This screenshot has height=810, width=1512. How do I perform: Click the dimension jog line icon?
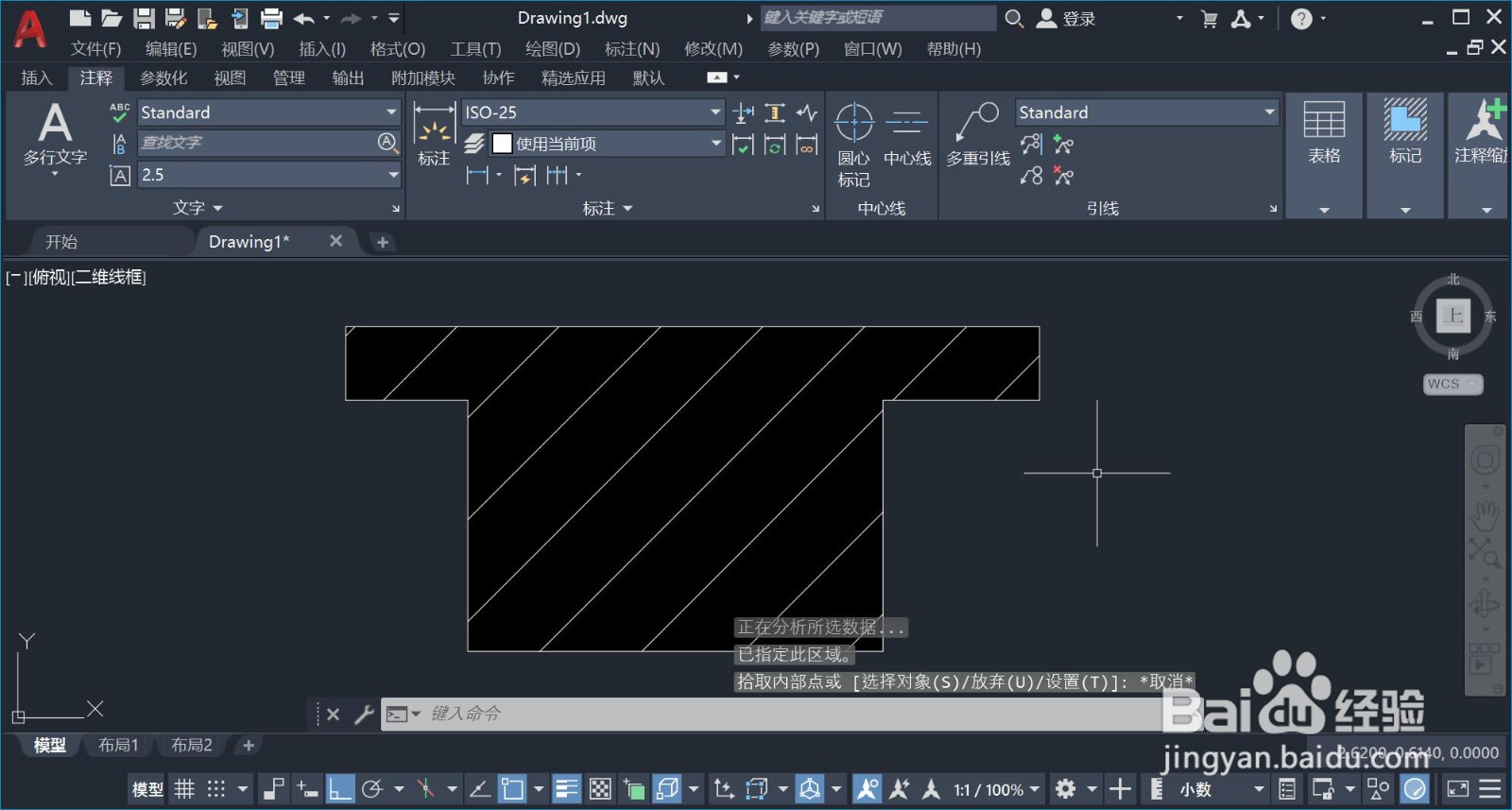click(806, 113)
